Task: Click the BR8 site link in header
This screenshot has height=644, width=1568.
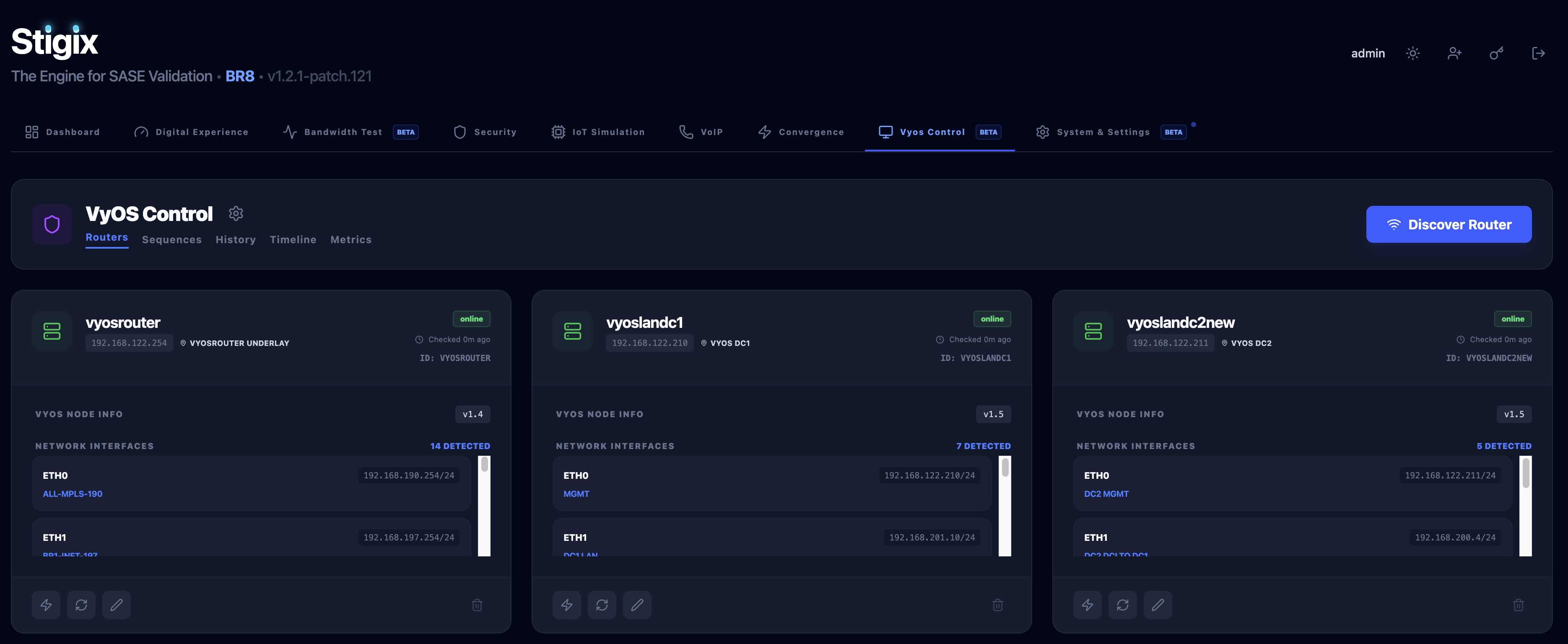Action: pyautogui.click(x=240, y=76)
